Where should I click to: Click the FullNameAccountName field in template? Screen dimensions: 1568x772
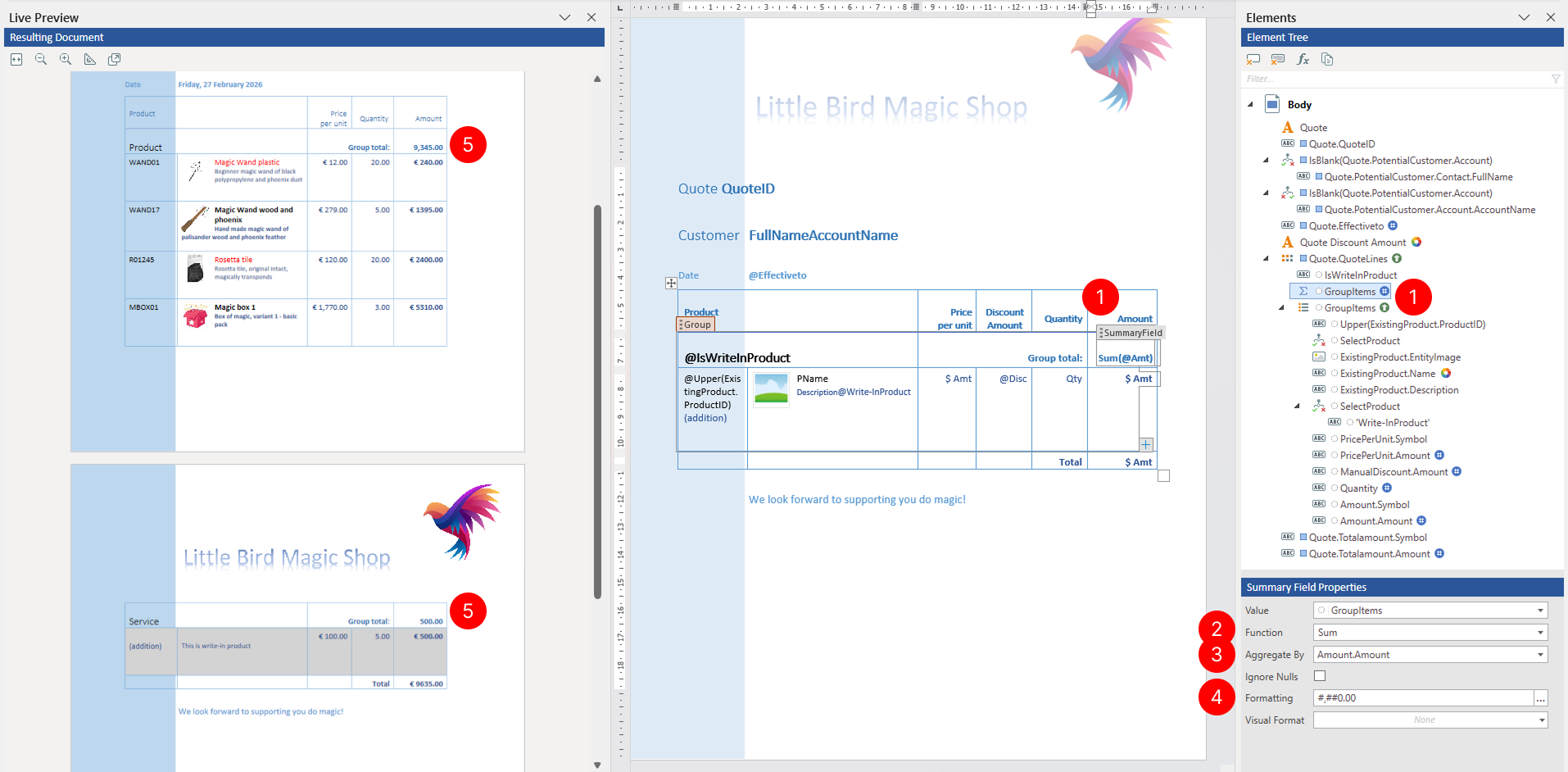[x=823, y=235]
